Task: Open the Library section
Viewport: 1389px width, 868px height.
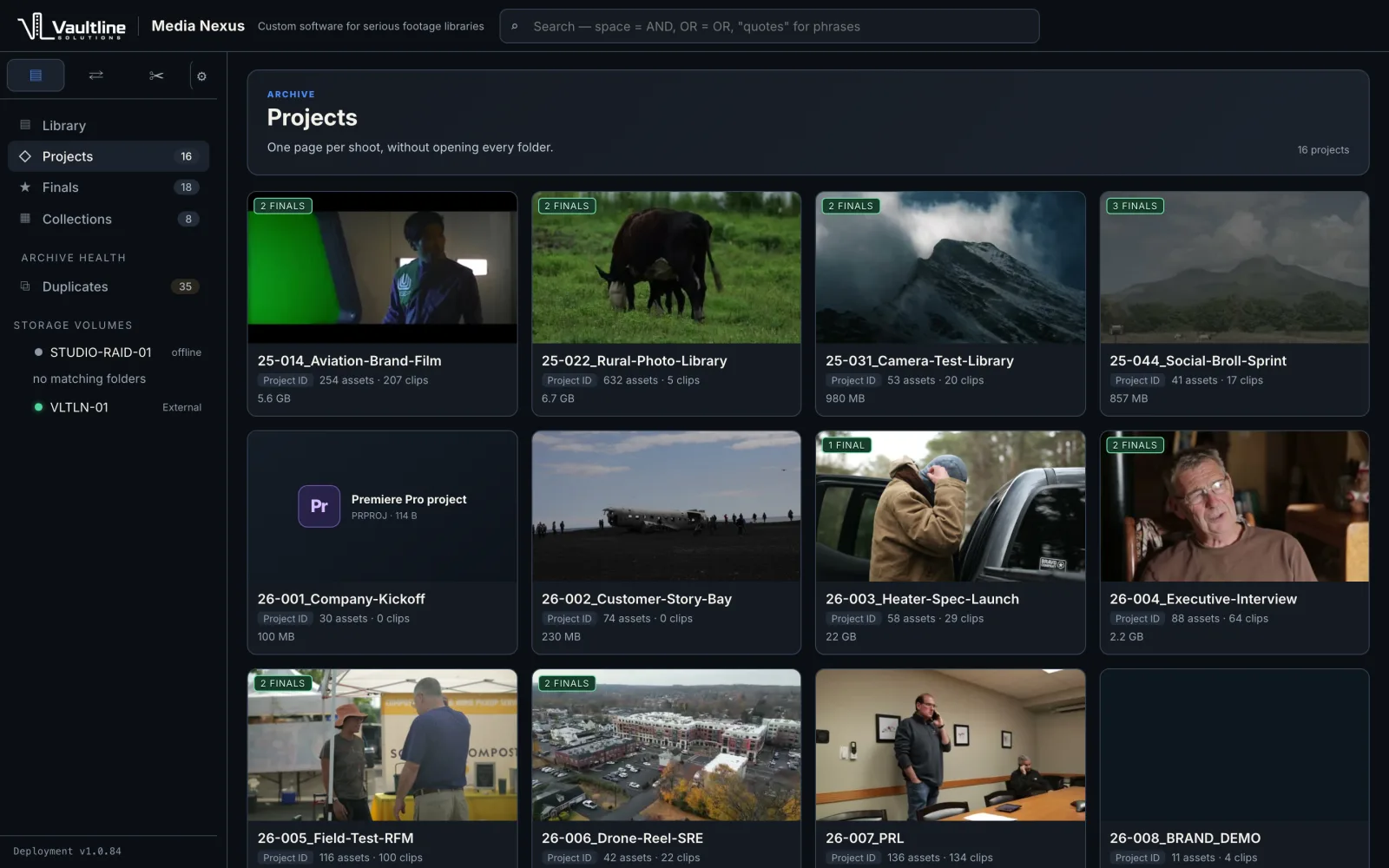Action: [109, 125]
